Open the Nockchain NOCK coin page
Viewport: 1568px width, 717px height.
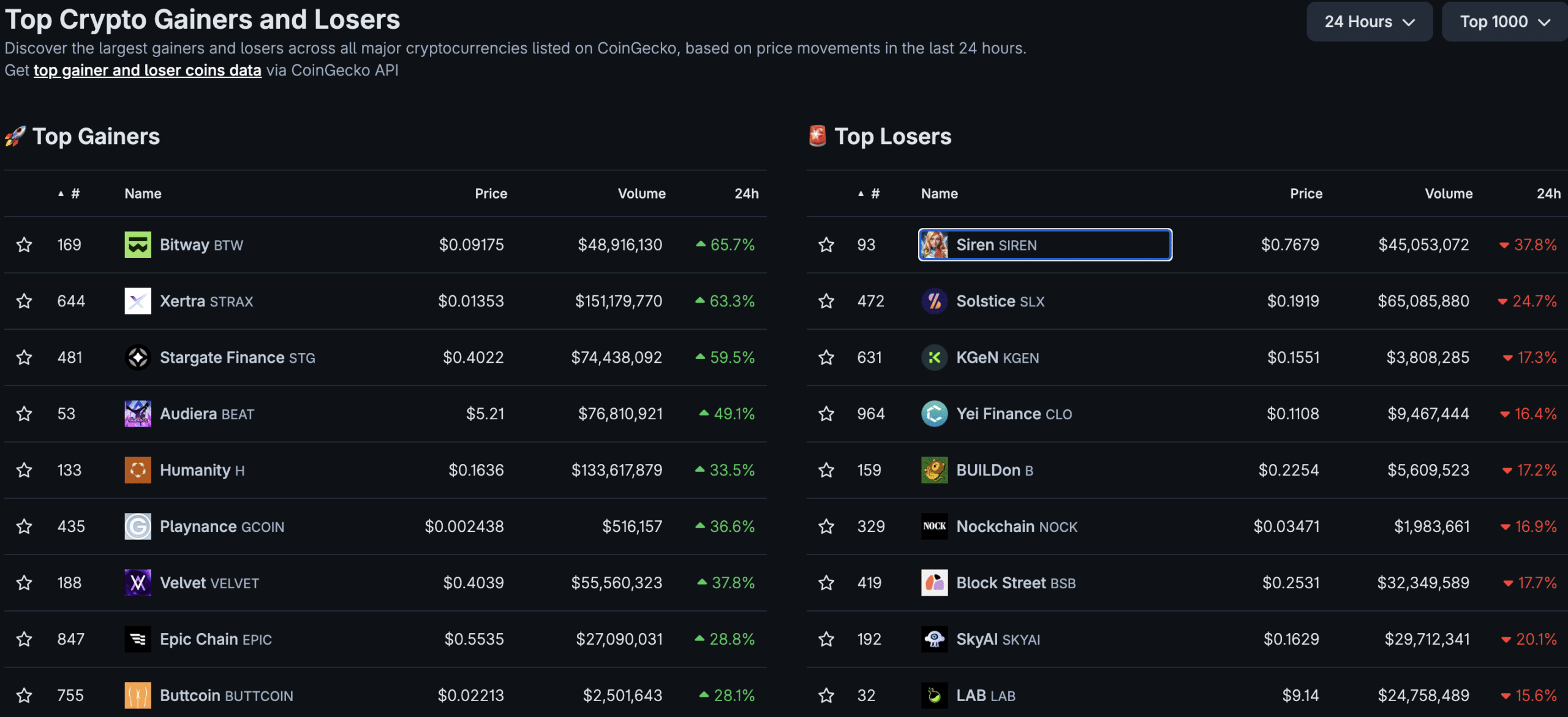coord(1017,527)
